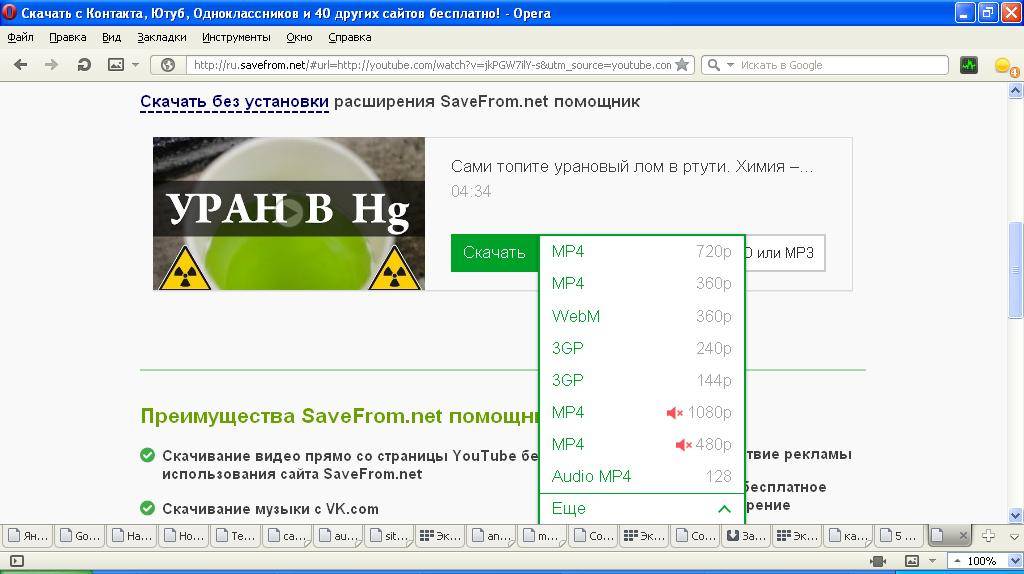The height and width of the screenshot is (574, 1024).
Task: Switch to the '5 …' tab
Action: [901, 535]
